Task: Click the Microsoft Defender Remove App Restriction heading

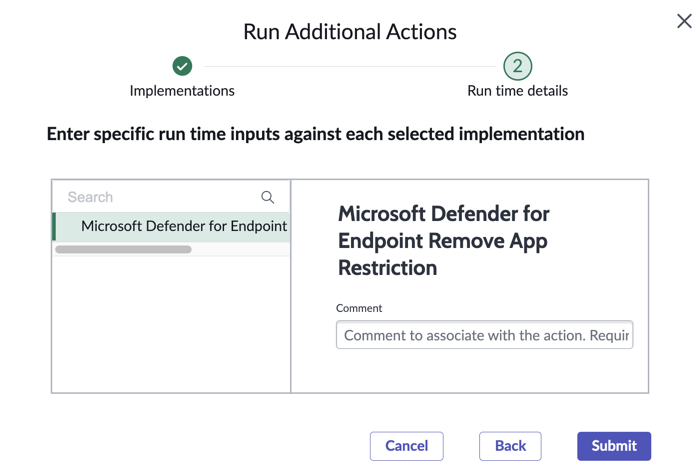Action: tap(444, 241)
